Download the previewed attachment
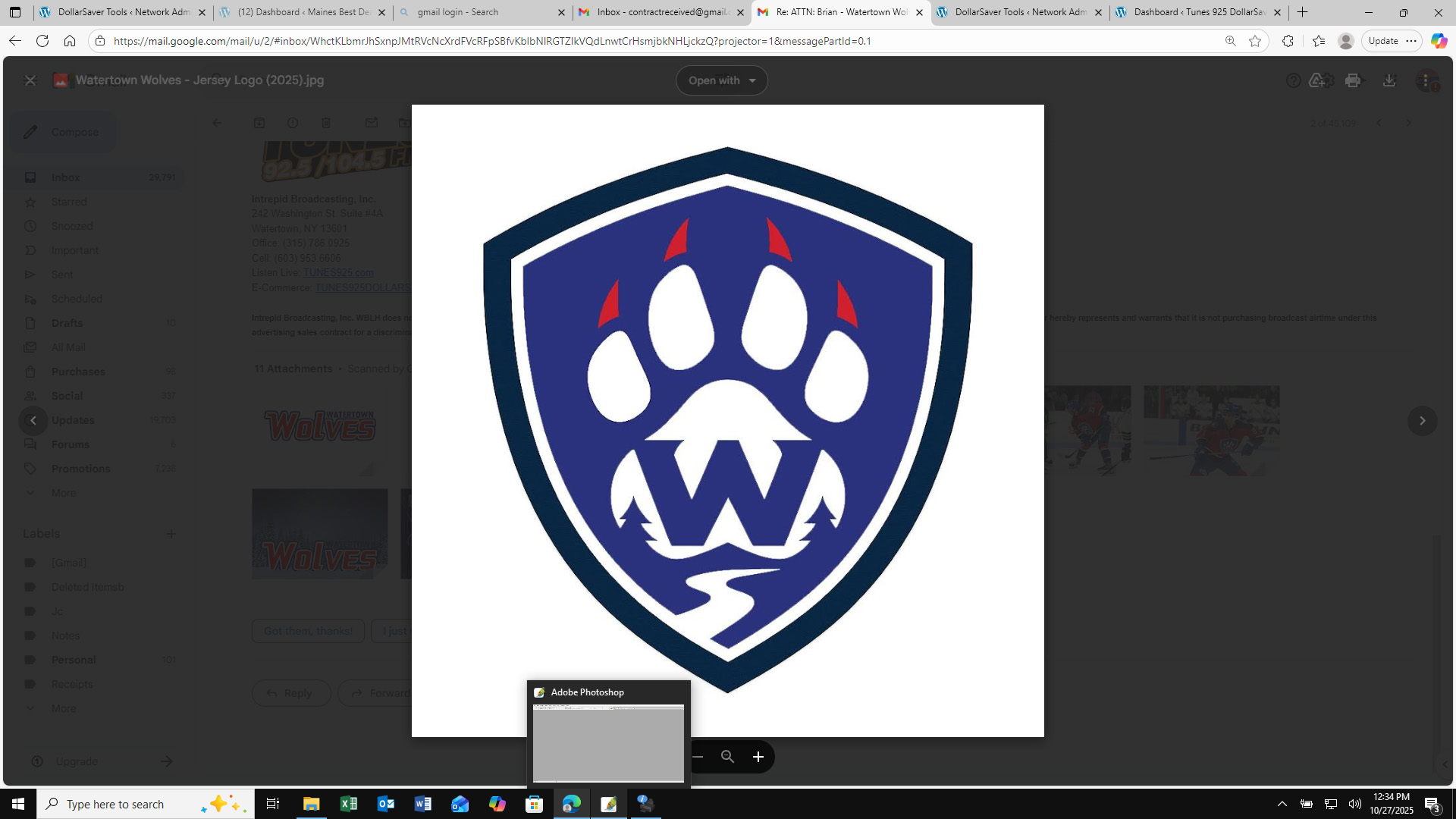1456x819 pixels. pos(1389,80)
